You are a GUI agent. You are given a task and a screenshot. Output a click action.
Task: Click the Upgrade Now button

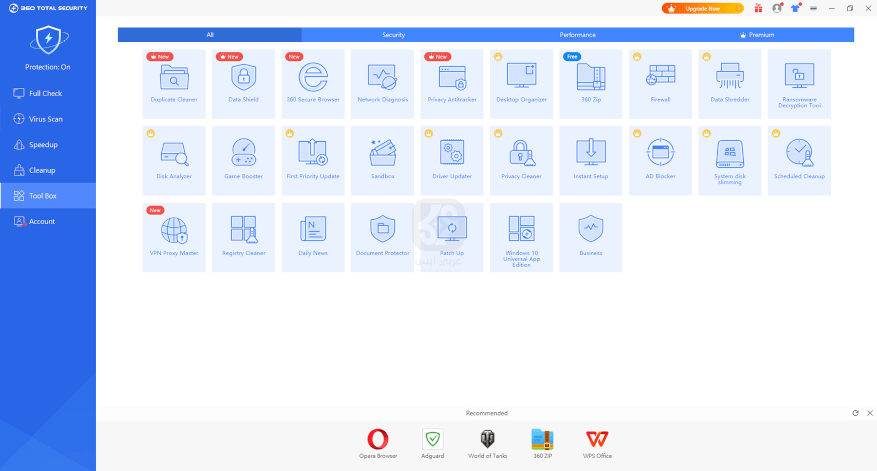tap(702, 8)
